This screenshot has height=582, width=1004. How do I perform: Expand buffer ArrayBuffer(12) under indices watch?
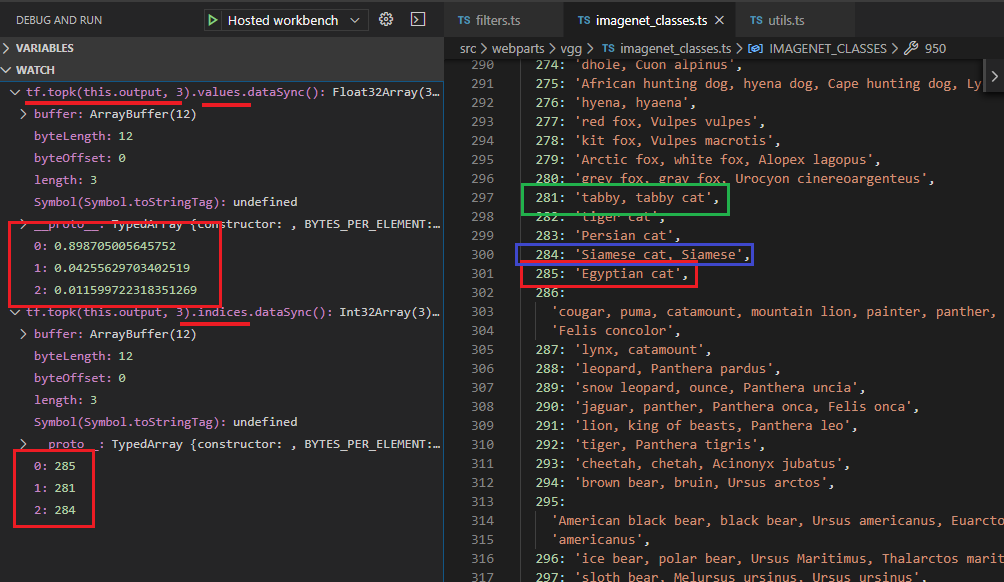(x=23, y=334)
